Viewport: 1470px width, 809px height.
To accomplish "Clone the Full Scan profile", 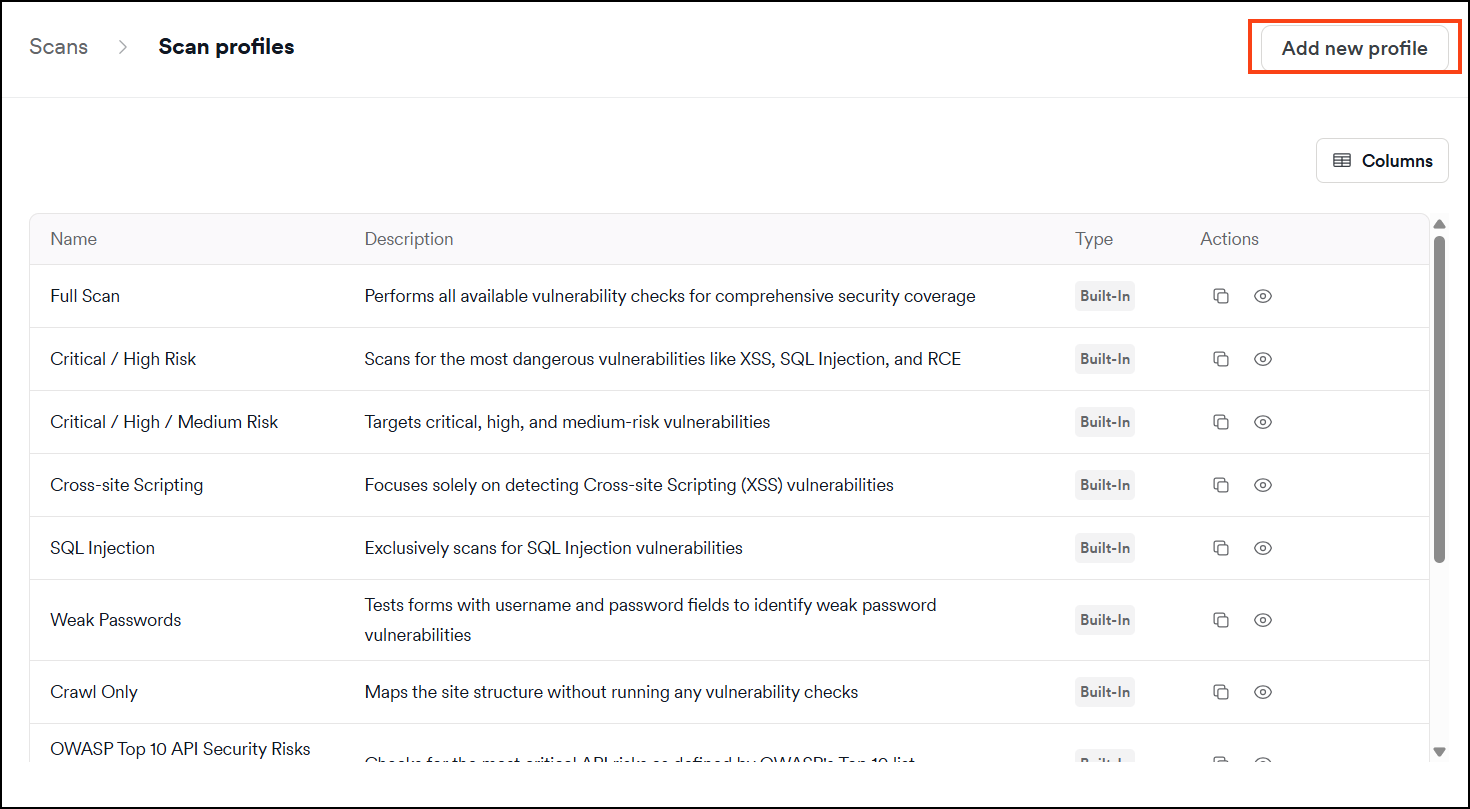I will (1220, 296).
